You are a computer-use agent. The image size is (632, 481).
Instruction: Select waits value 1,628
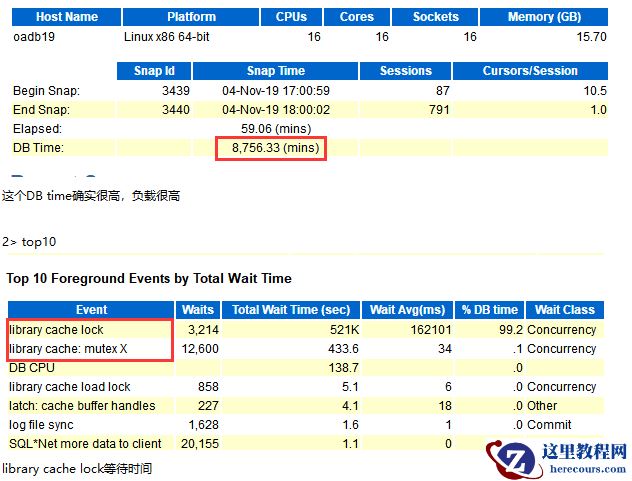coord(203,425)
